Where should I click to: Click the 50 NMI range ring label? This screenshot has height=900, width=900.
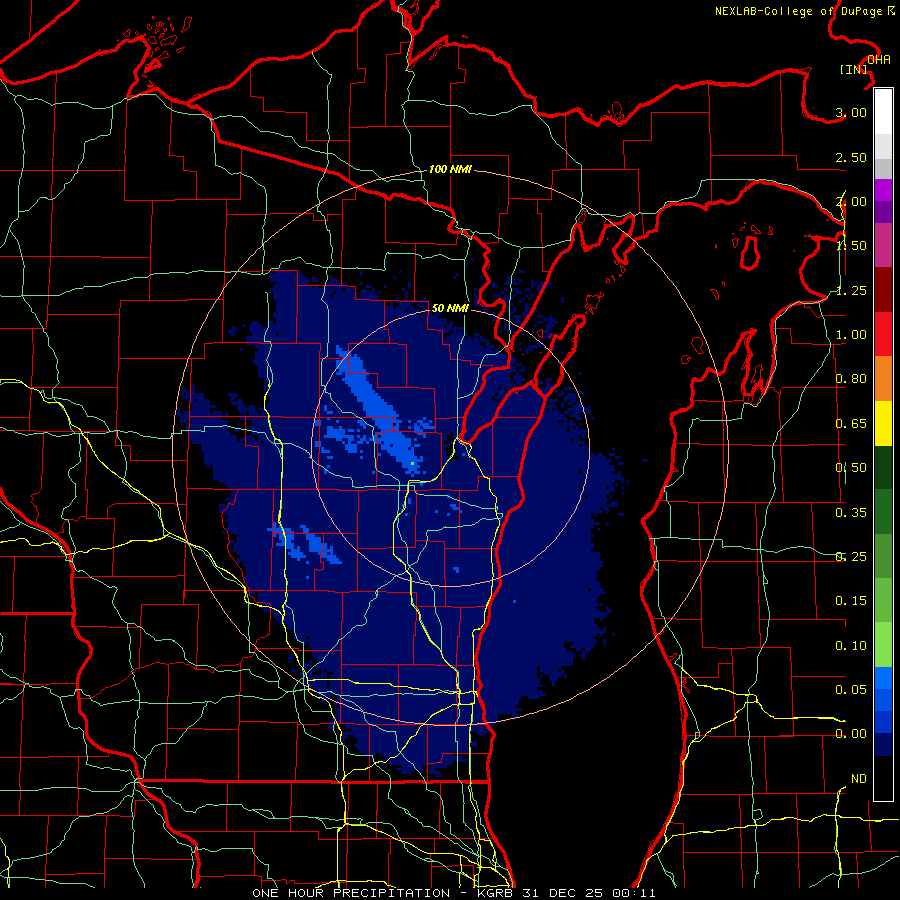tap(450, 308)
